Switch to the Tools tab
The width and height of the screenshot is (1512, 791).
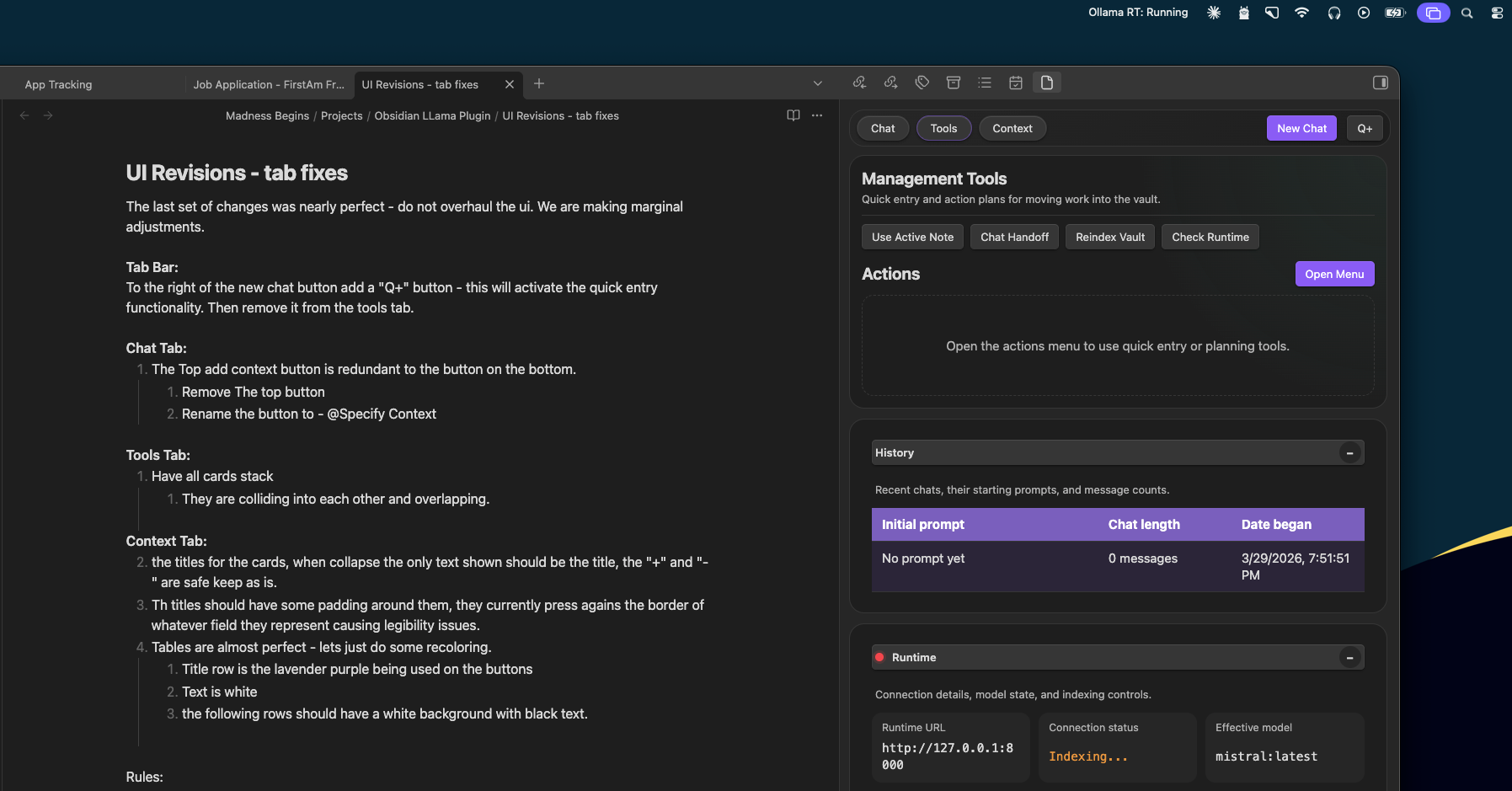click(943, 128)
